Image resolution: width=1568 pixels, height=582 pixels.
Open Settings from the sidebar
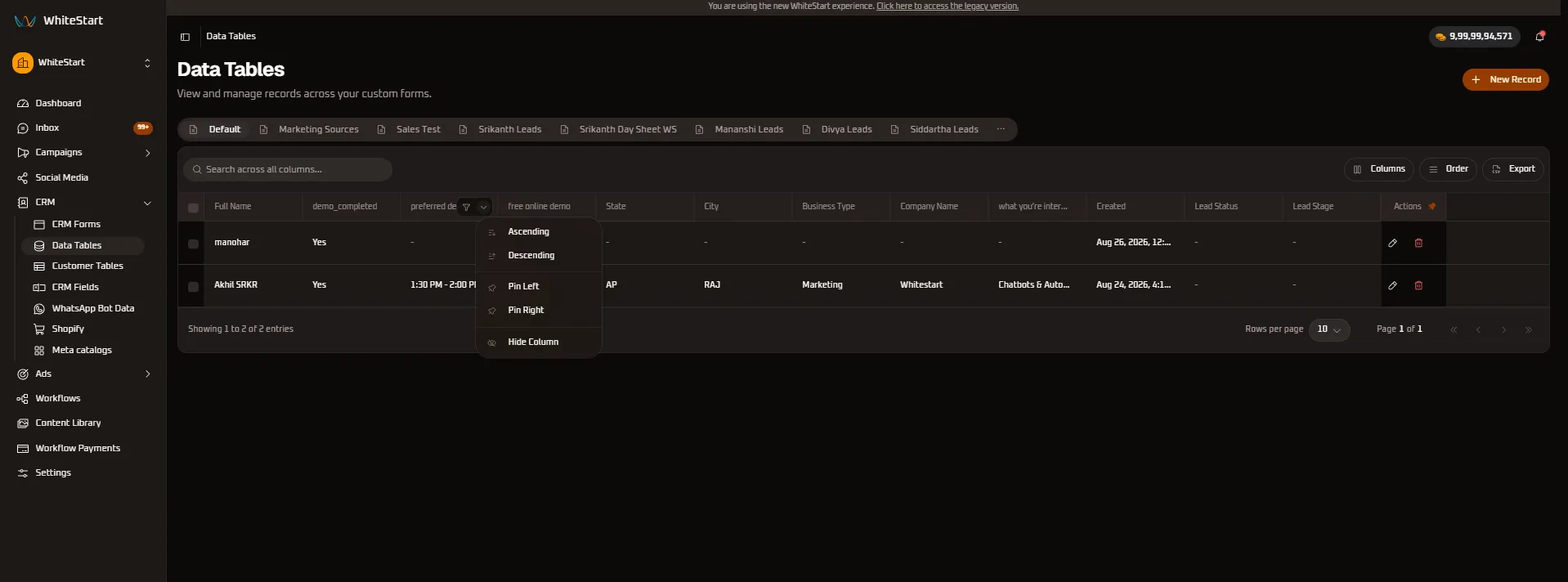52,472
